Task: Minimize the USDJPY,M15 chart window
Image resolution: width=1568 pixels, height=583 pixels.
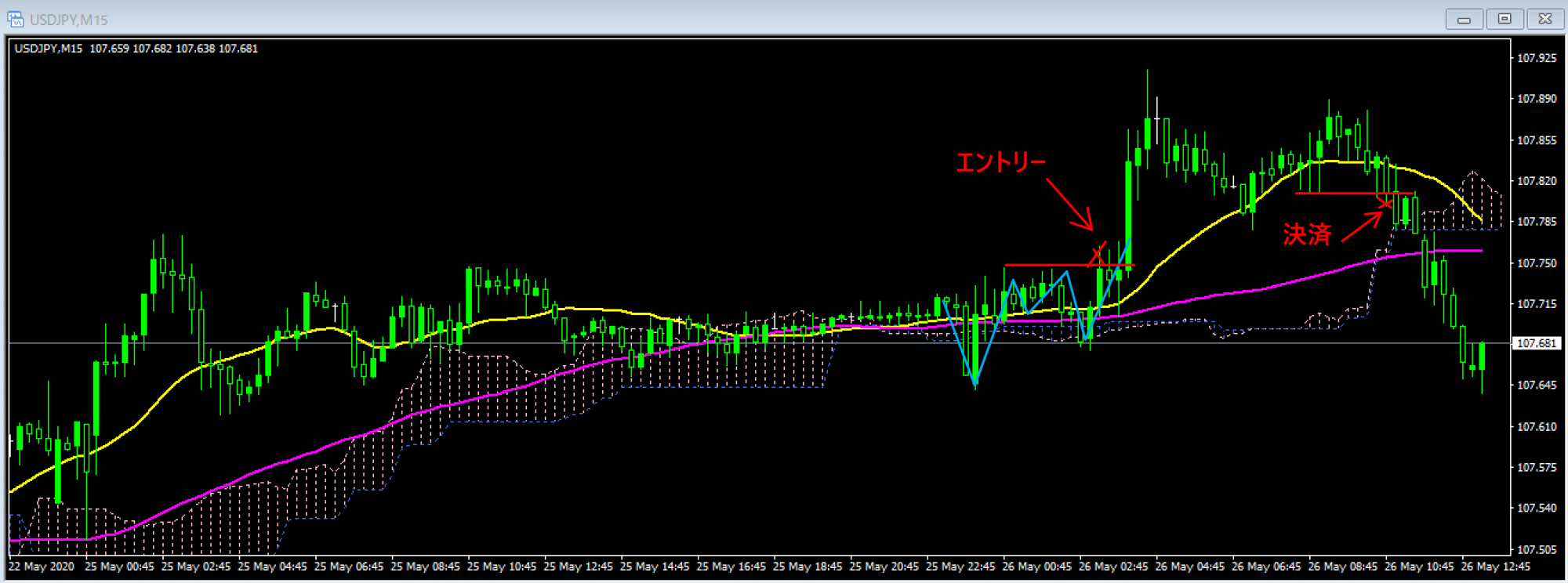Action: click(x=1464, y=19)
